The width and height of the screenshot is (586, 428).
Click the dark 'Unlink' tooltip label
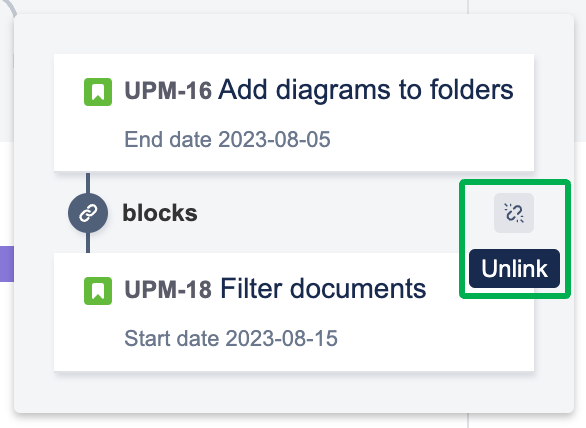(514, 268)
